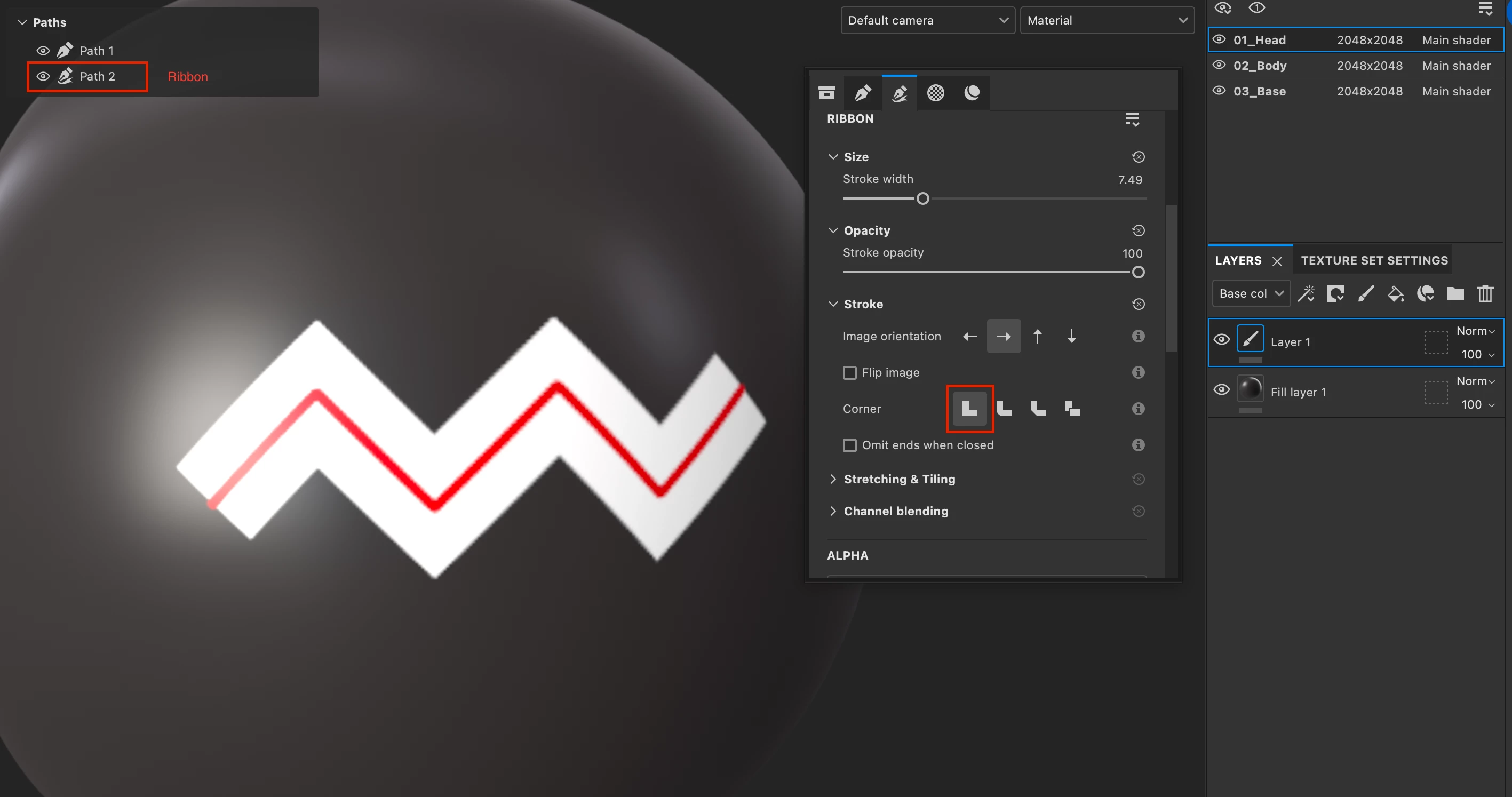Image resolution: width=1512 pixels, height=797 pixels.
Task: Open the alpha checkerboard tab icon
Action: point(935,93)
